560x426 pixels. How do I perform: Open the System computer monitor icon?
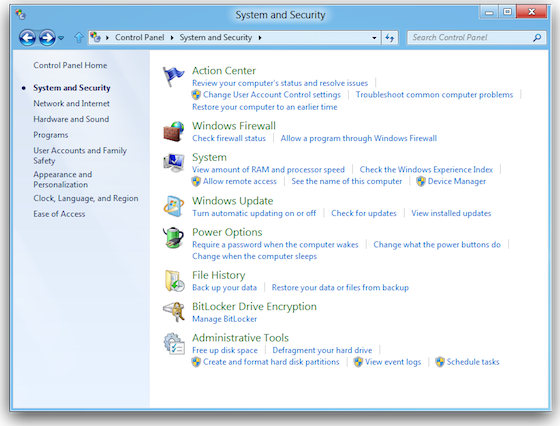[174, 163]
